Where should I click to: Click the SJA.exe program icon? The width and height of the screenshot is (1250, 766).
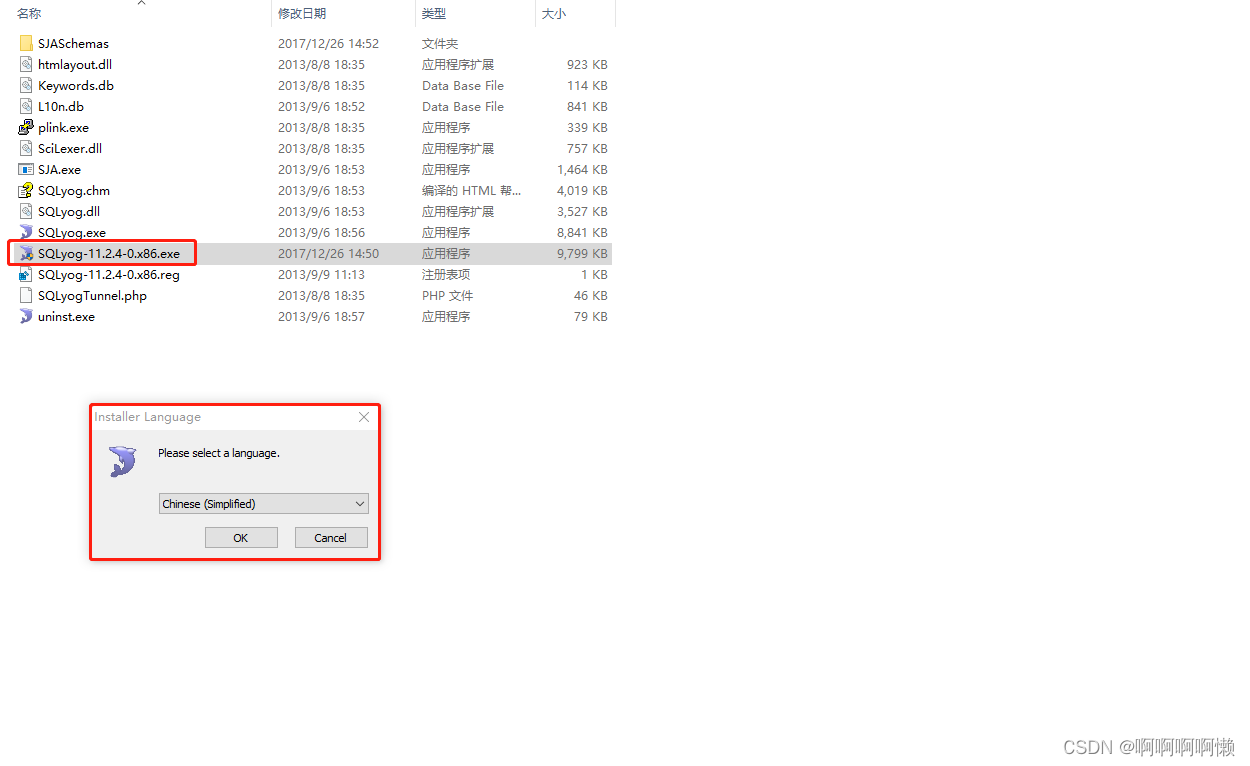26,169
